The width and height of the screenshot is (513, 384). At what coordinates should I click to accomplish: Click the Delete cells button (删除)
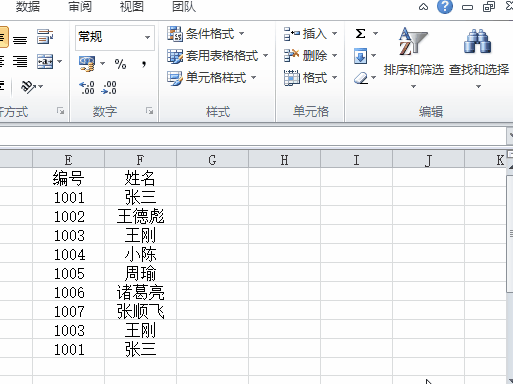coord(310,56)
